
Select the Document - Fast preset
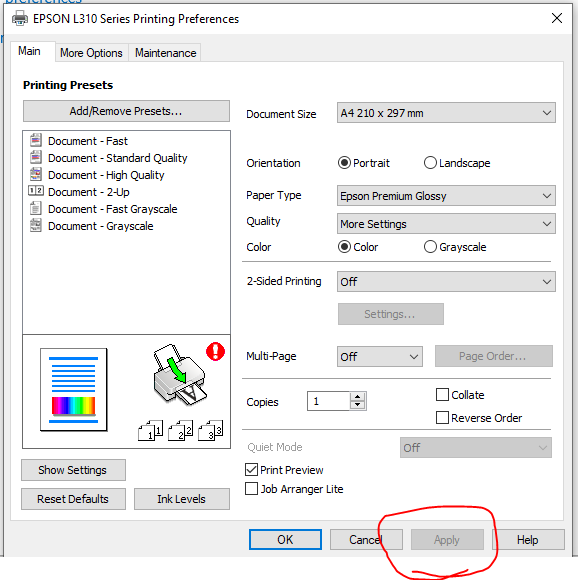pyautogui.click(x=88, y=141)
